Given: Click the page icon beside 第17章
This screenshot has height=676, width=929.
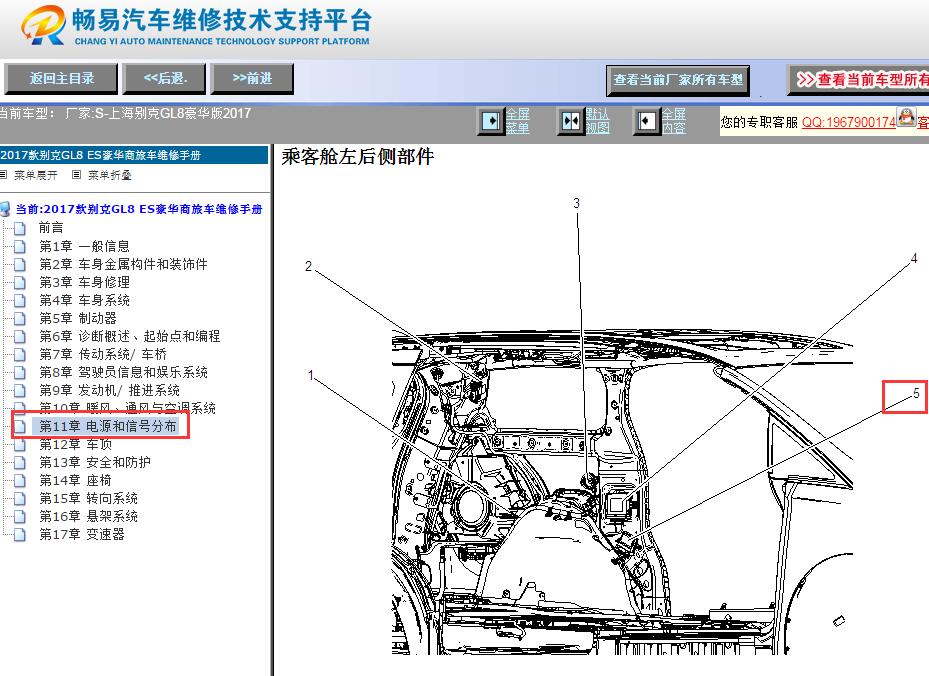Looking at the screenshot, I should pos(20,535).
